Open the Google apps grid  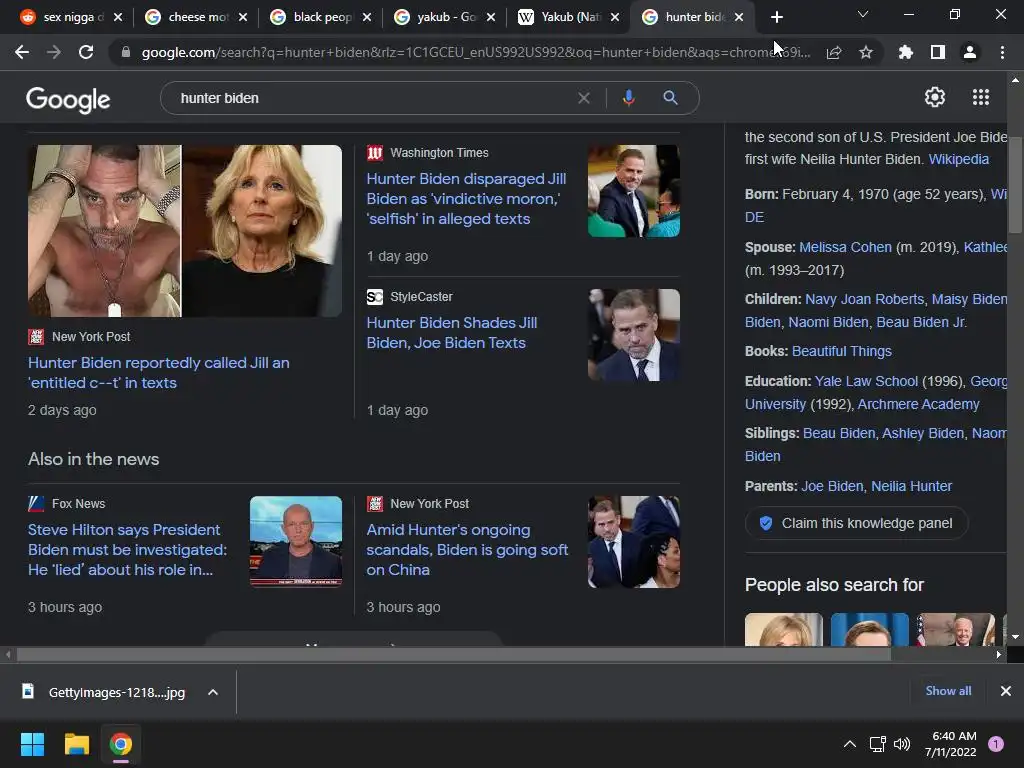click(981, 97)
